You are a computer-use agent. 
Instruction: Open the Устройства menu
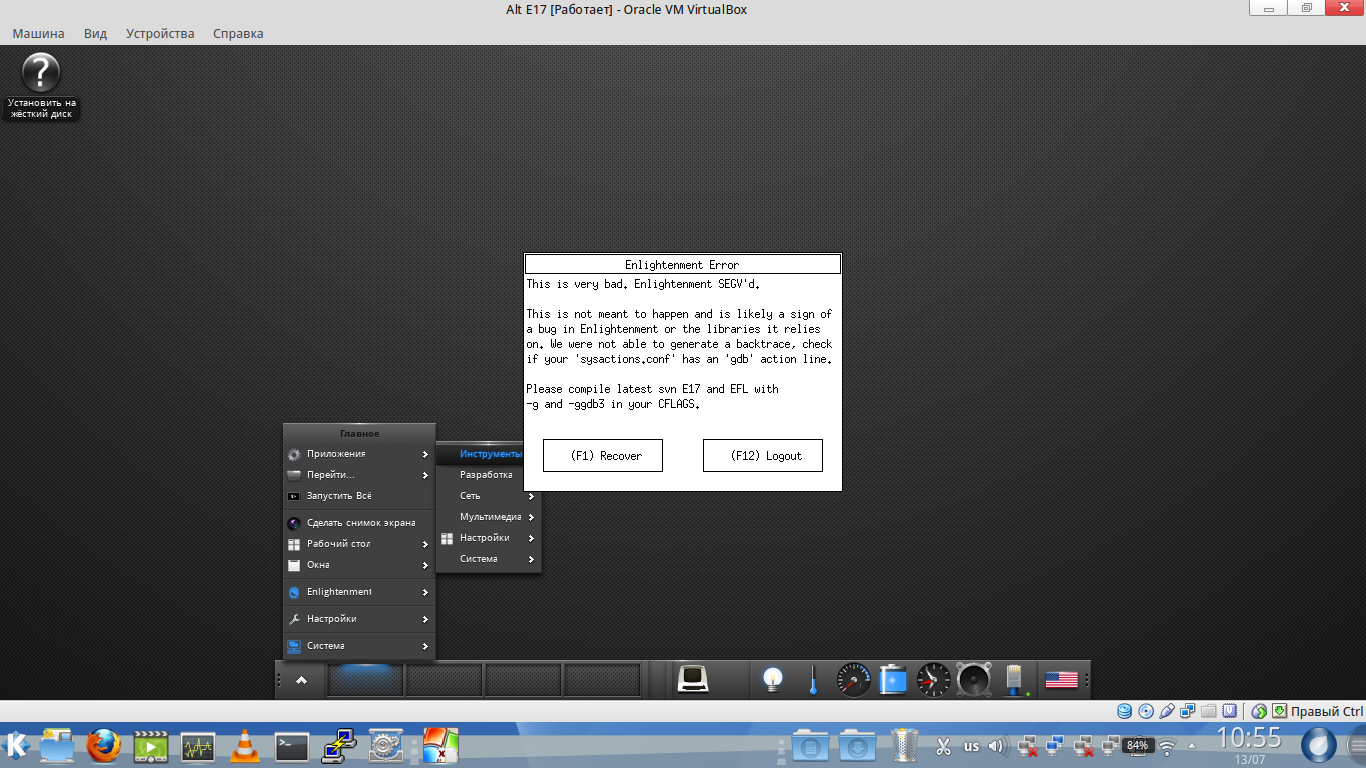click(x=160, y=33)
